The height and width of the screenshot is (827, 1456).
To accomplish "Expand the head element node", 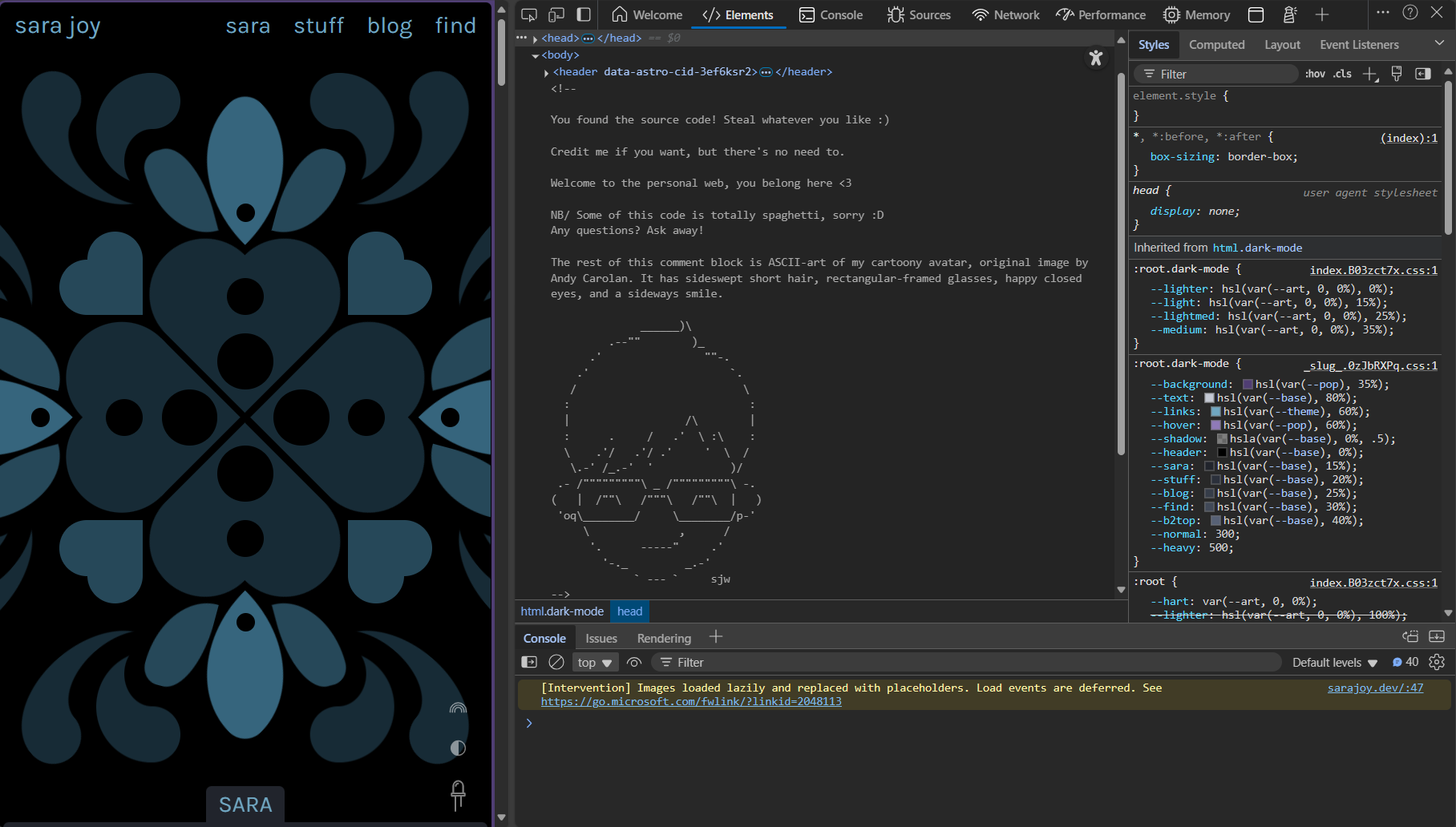I will (535, 38).
